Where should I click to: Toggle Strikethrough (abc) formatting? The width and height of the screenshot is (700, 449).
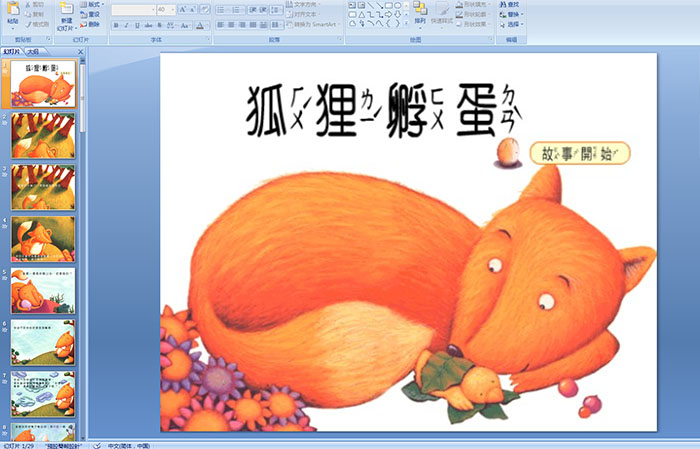pos(149,25)
